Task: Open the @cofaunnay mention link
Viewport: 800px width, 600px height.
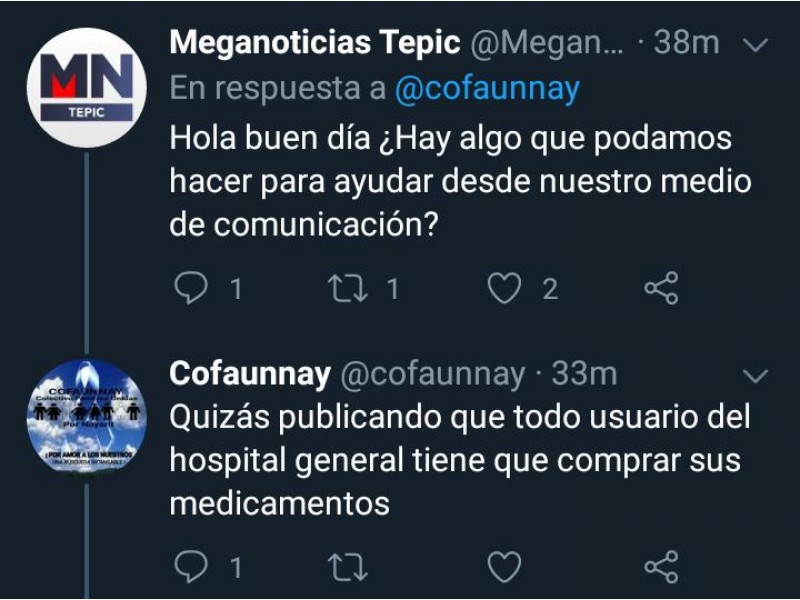Action: tap(487, 89)
